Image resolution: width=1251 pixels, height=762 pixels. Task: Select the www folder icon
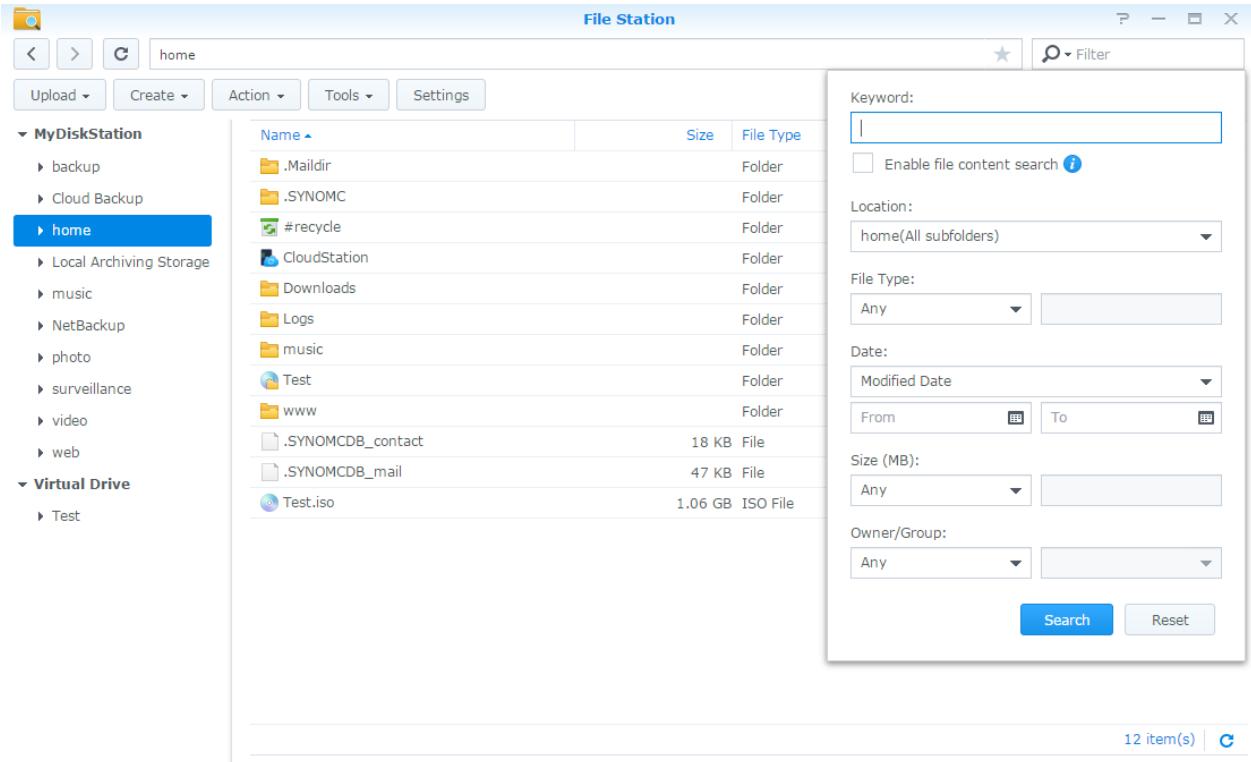pyautogui.click(x=268, y=411)
